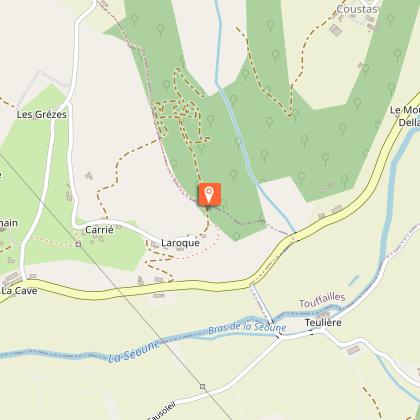Click the La Séoune river name
This screenshot has height=420, width=420.
(134, 352)
